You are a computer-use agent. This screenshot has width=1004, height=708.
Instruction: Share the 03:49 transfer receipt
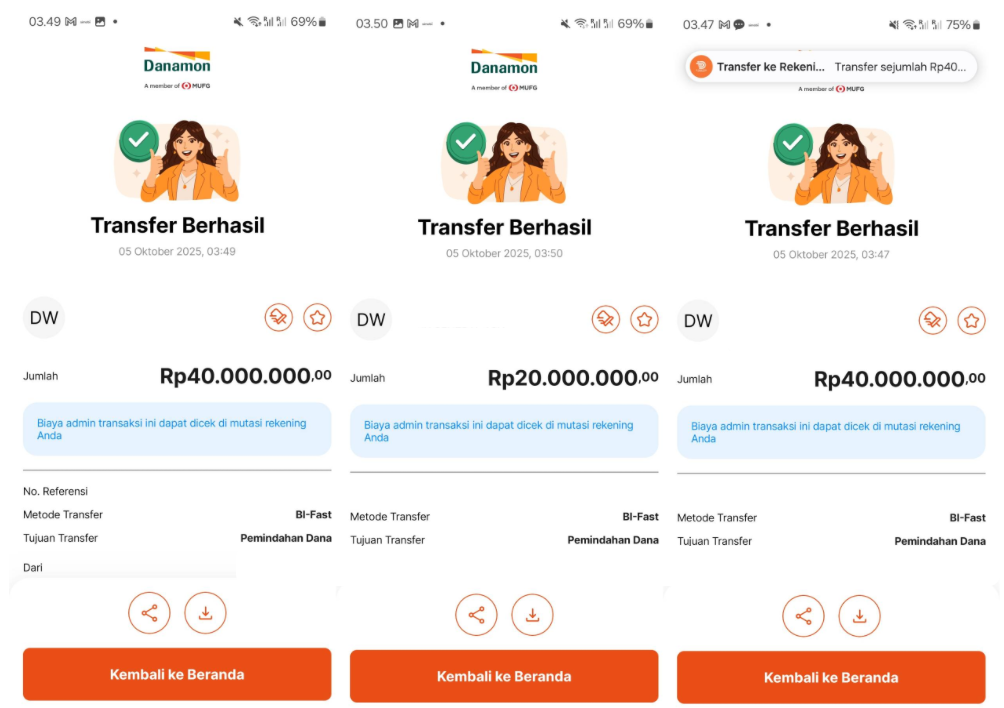(x=149, y=613)
